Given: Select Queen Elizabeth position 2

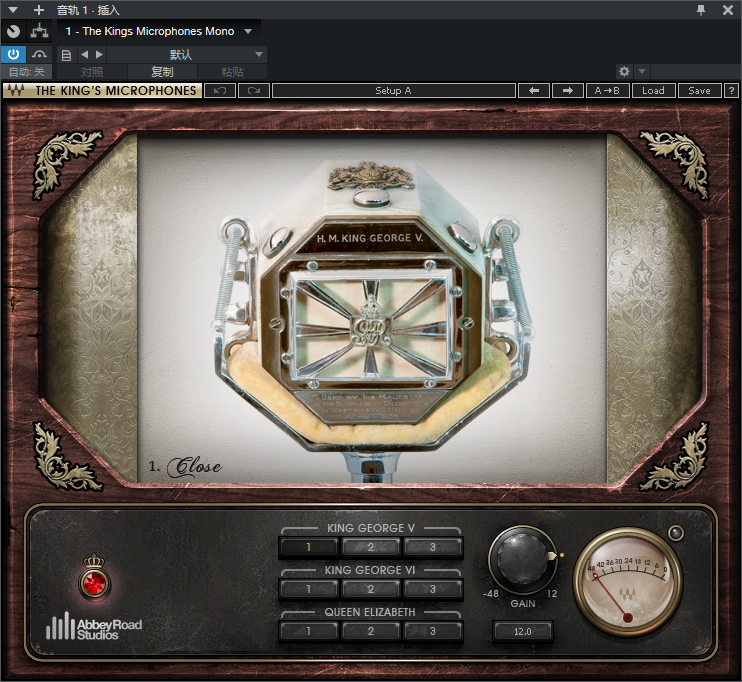Looking at the screenshot, I should coord(371,631).
